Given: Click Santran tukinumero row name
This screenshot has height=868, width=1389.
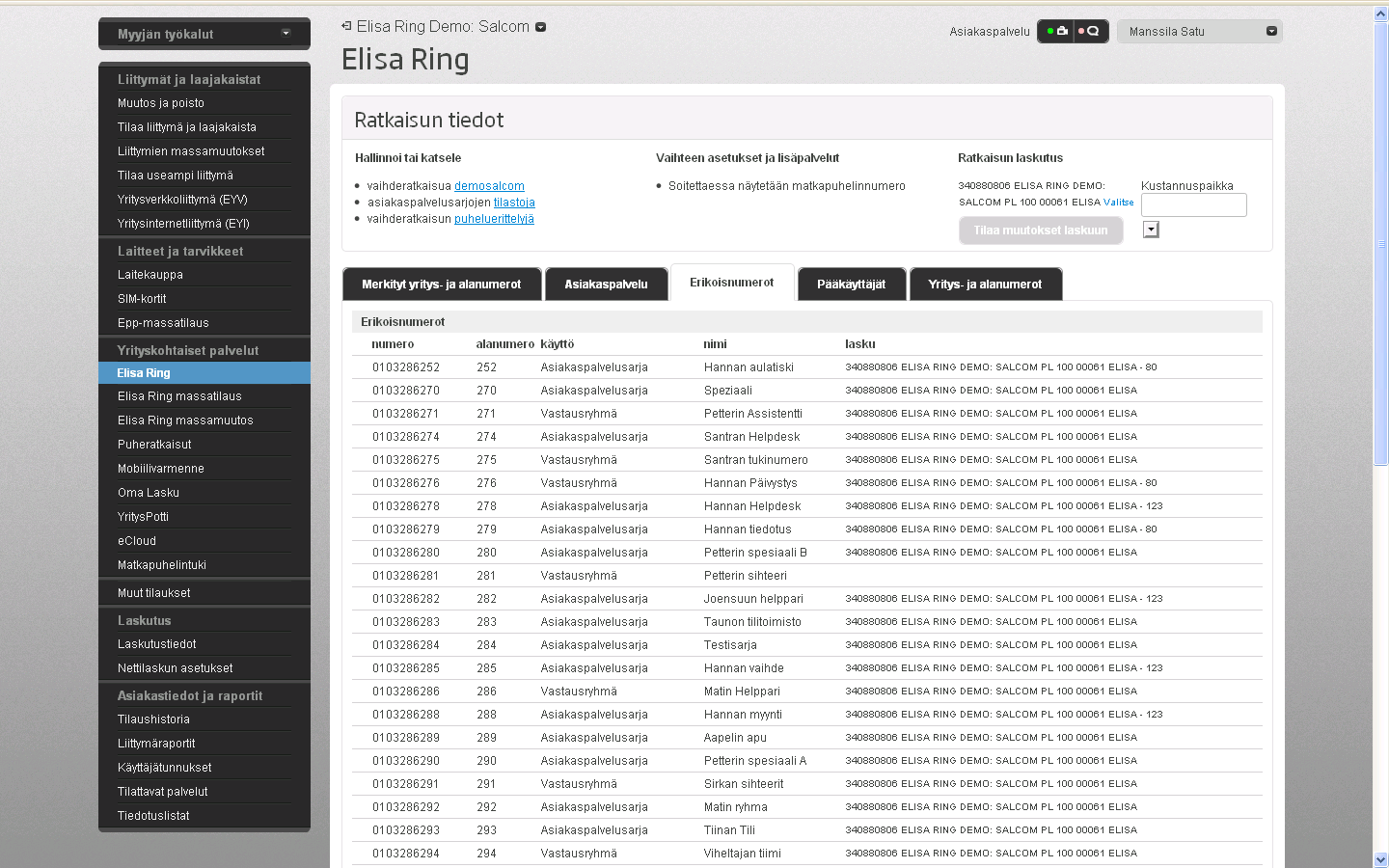Looking at the screenshot, I should pos(756,460).
